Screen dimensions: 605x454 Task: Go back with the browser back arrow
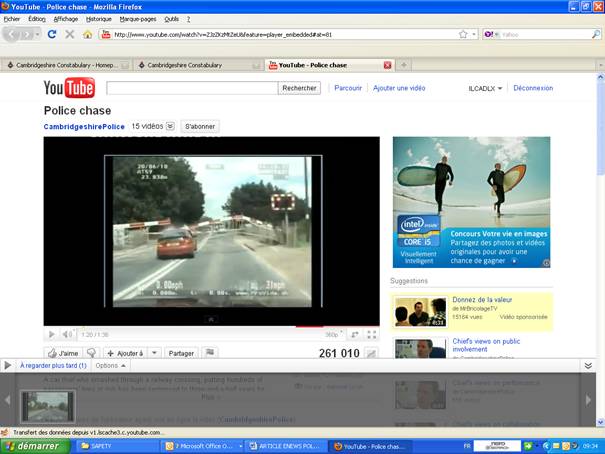12,35
